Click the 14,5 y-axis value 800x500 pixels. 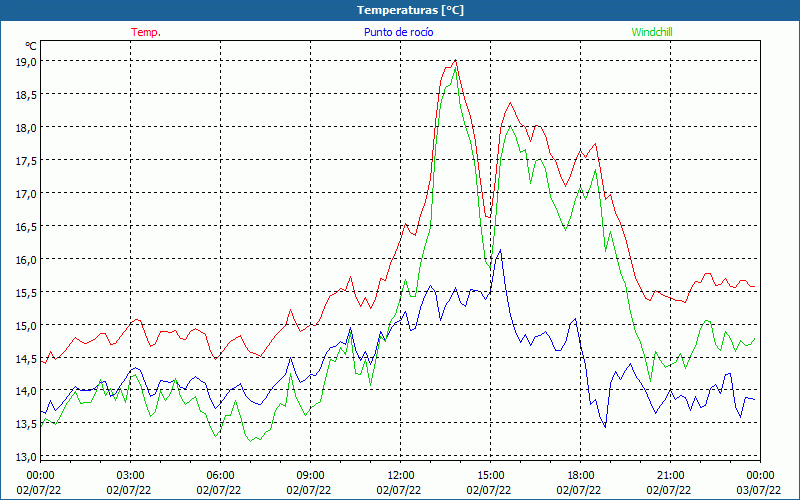[x=26, y=358]
